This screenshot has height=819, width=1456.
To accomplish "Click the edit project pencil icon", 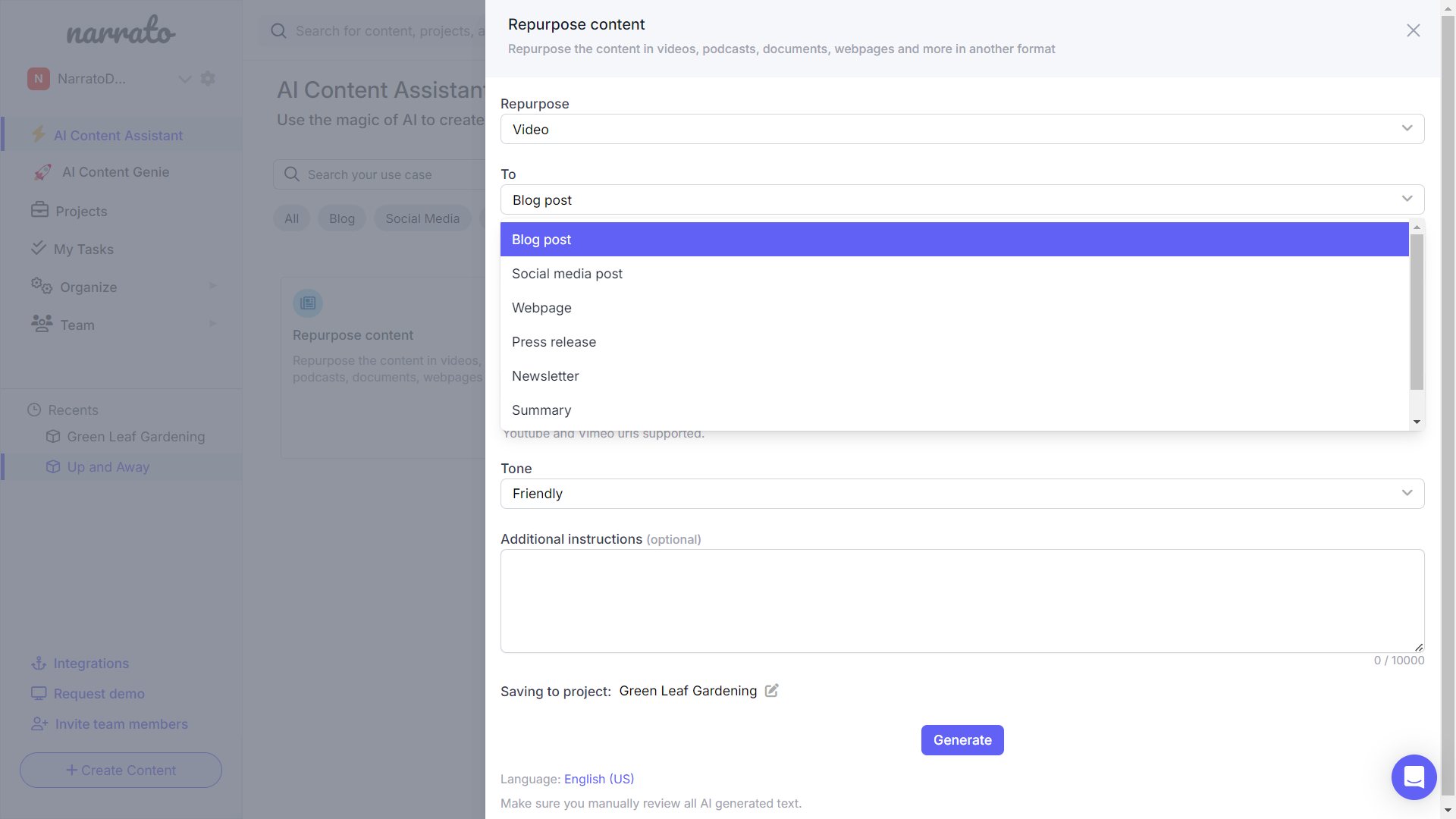I will coord(771,691).
